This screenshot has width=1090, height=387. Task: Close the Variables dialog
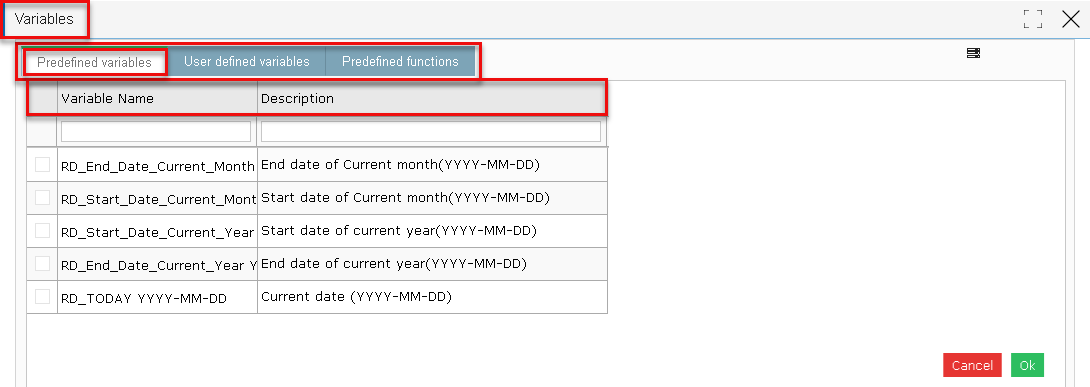point(1071,19)
